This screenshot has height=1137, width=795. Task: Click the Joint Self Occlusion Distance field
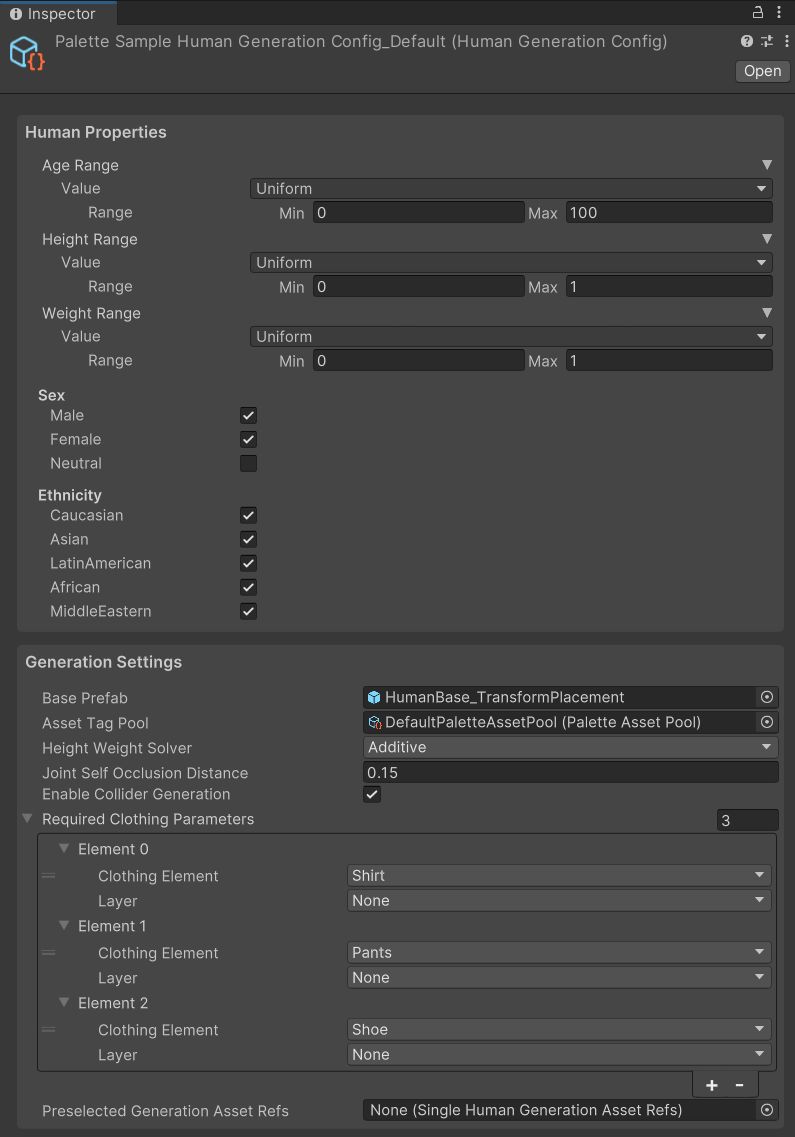tap(570, 772)
